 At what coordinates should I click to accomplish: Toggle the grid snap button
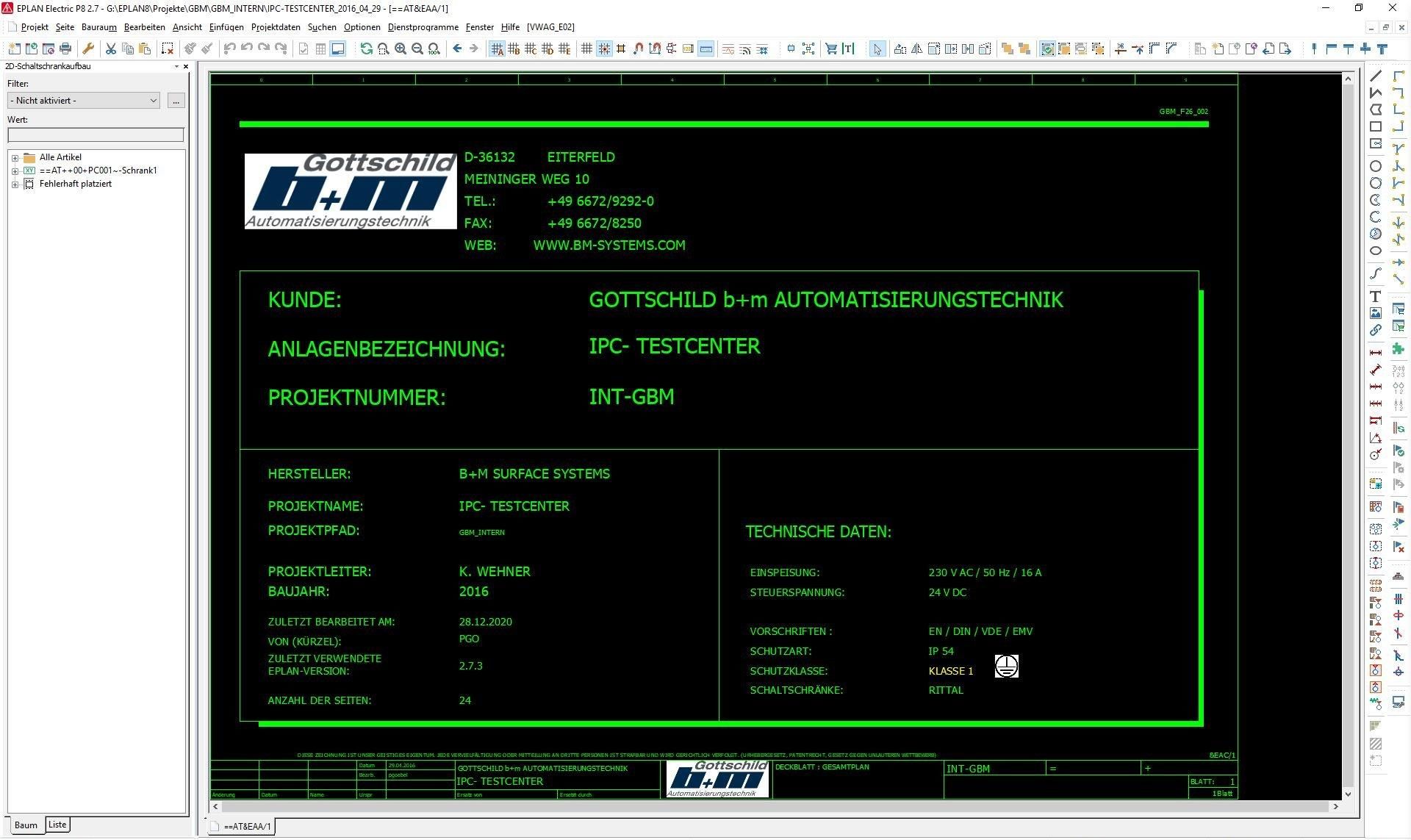click(604, 49)
